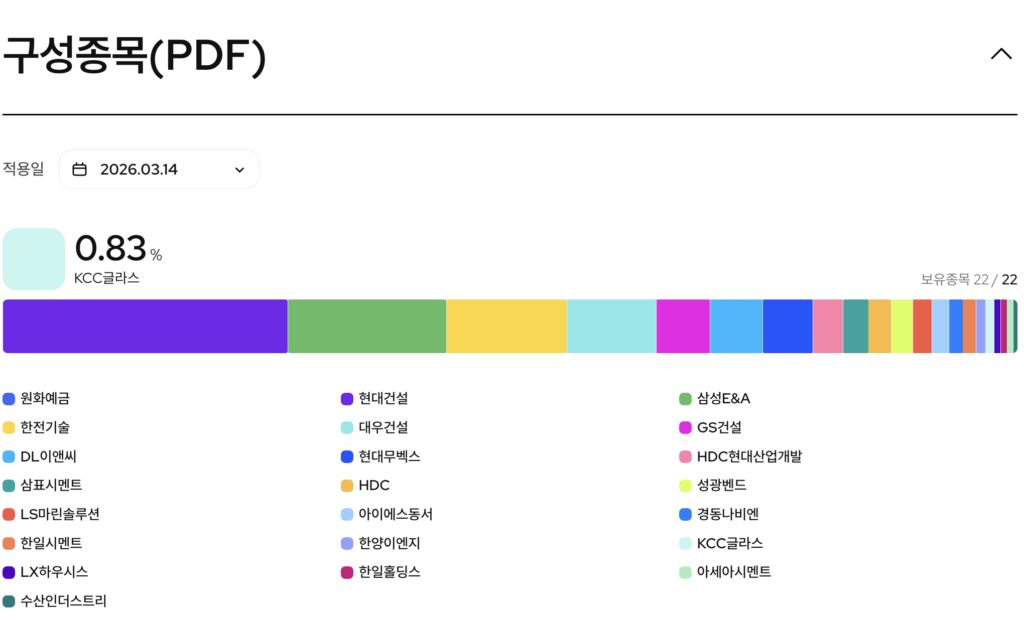Image resolution: width=1024 pixels, height=620 pixels.
Task: Click the pink dot beside HDC현대산업개발
Action: point(685,457)
